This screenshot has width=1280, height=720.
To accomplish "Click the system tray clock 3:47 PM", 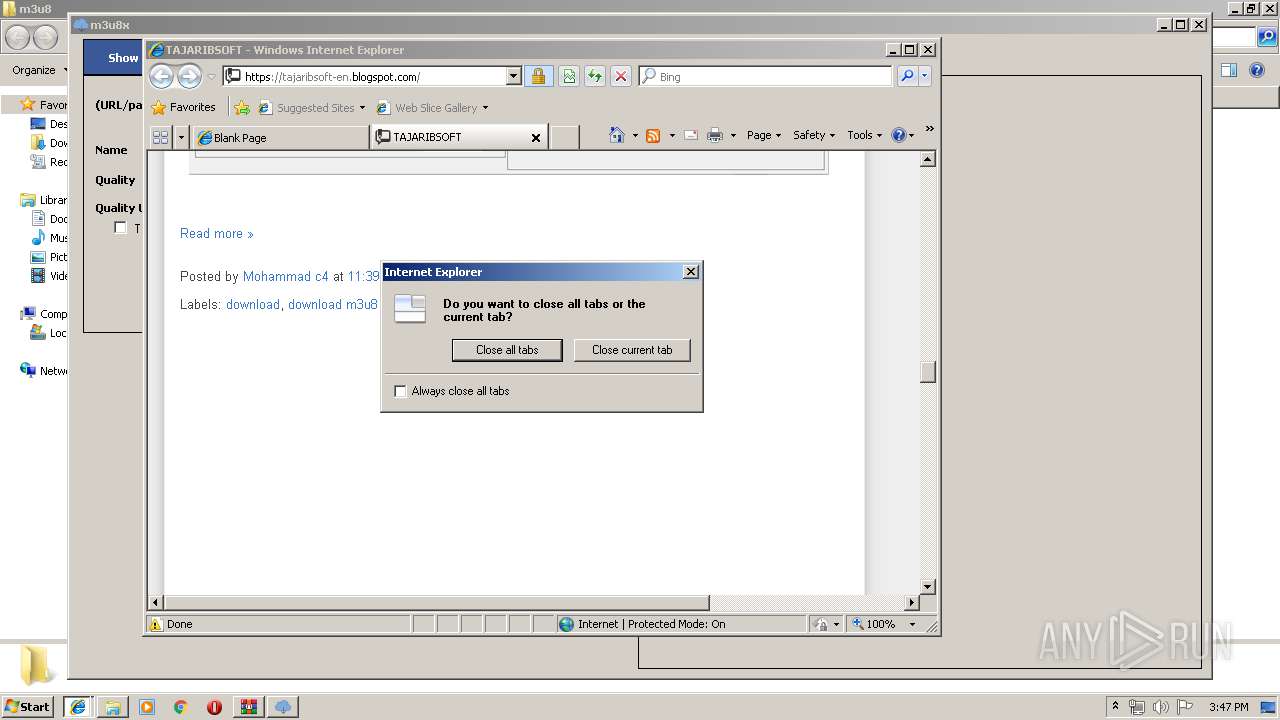I will pyautogui.click(x=1228, y=707).
